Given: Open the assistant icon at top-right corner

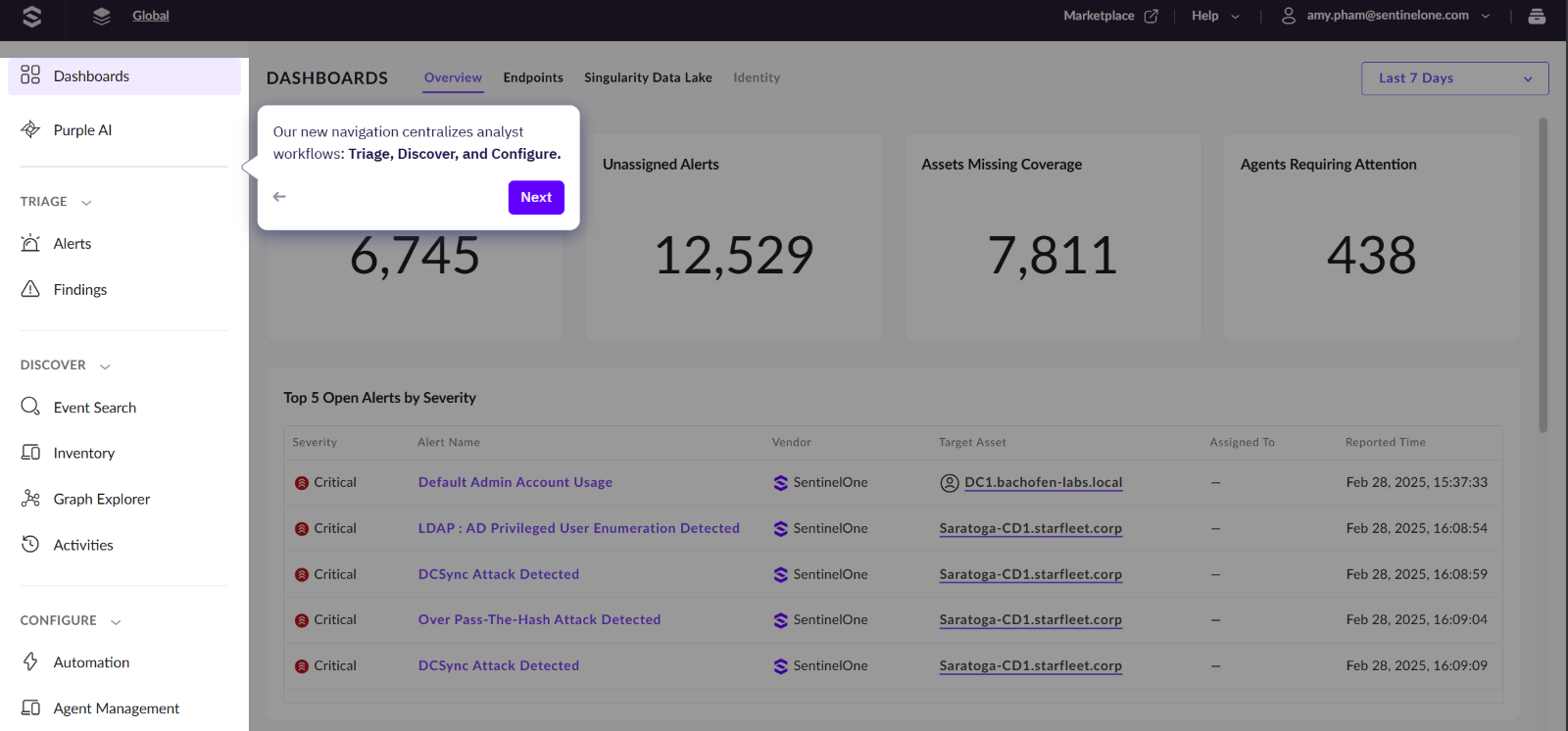Looking at the screenshot, I should (1537, 16).
